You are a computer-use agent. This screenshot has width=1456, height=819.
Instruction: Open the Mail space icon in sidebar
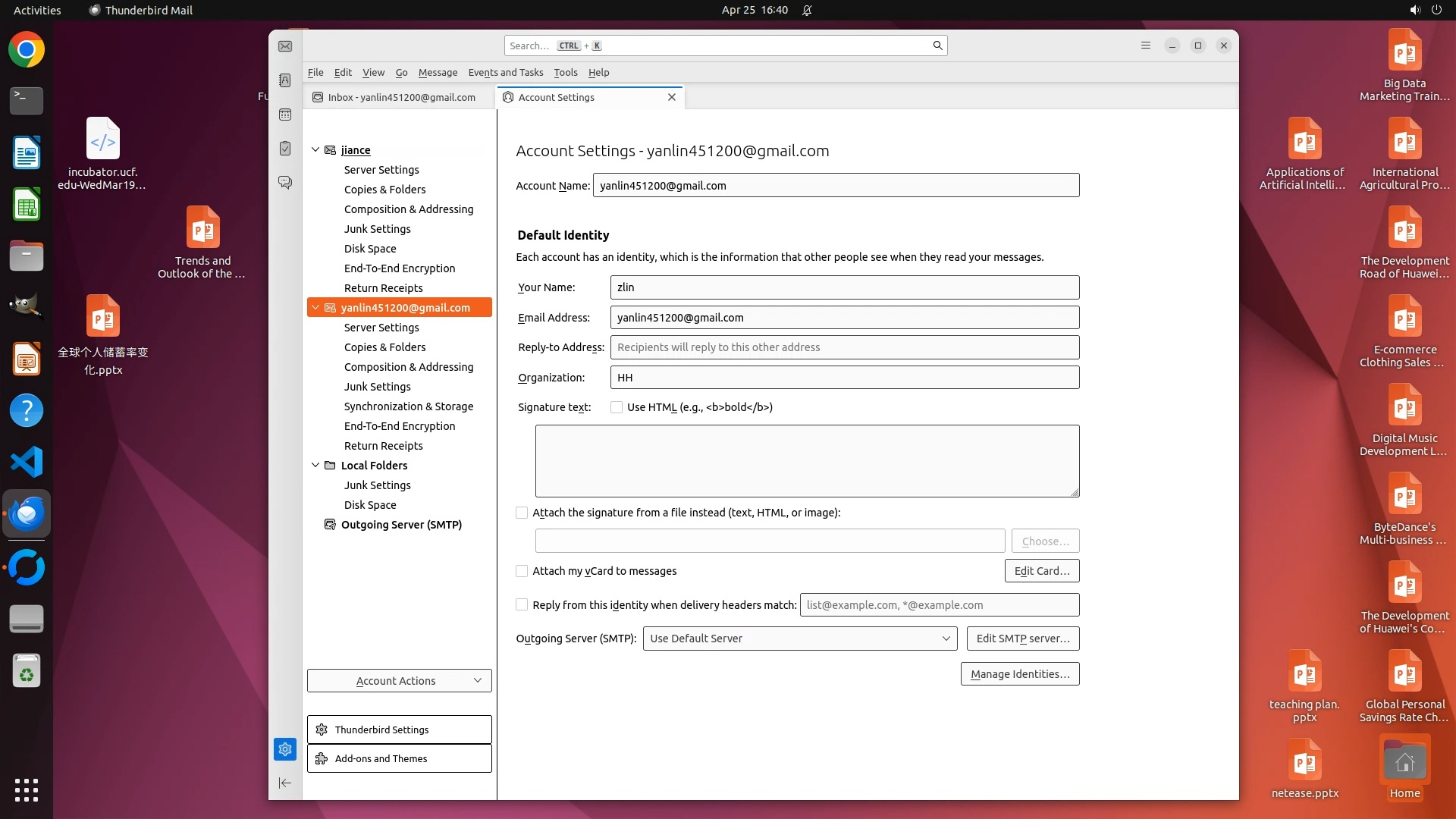pyautogui.click(x=285, y=46)
